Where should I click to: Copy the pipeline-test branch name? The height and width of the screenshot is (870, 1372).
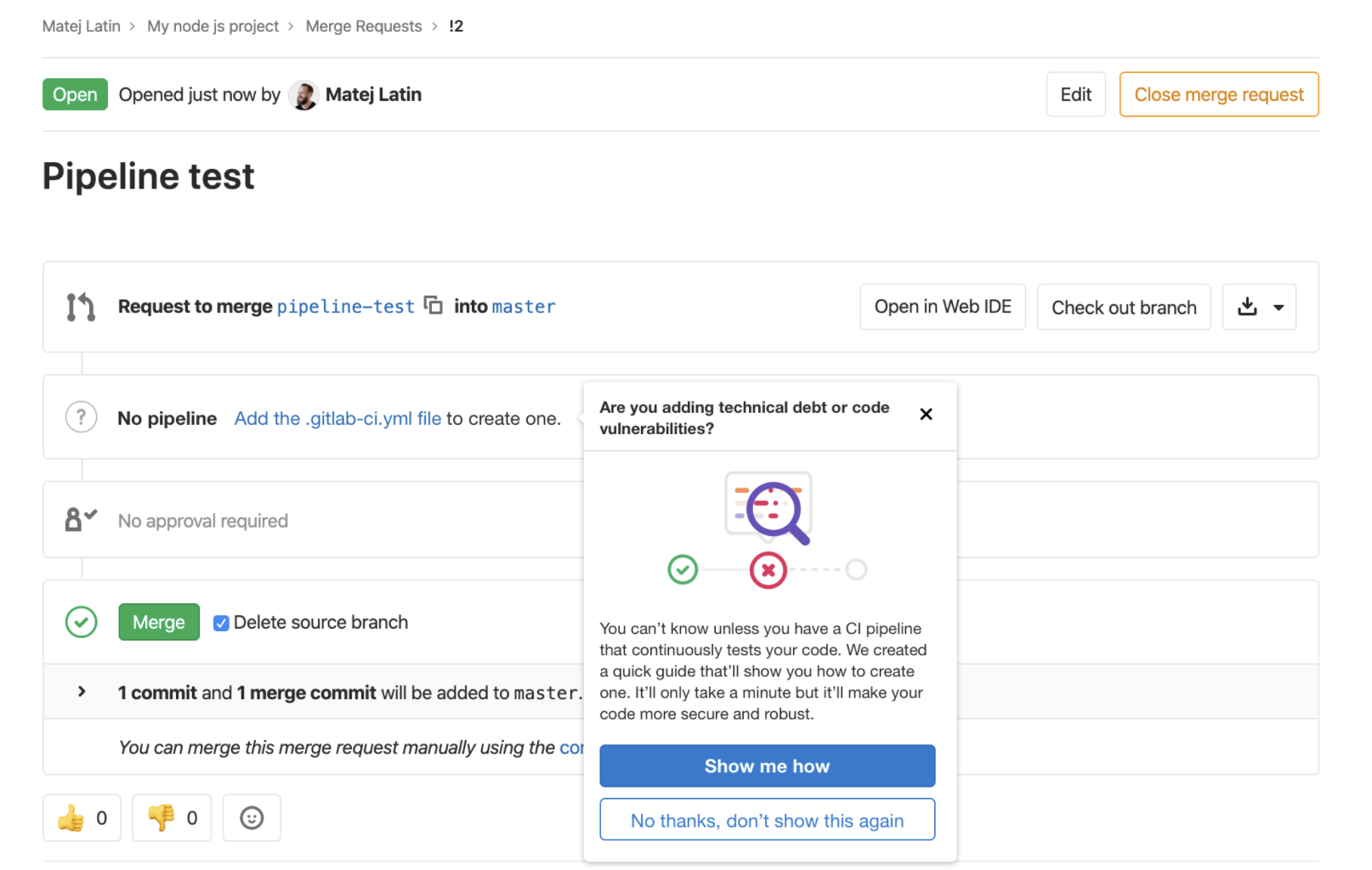[434, 305]
